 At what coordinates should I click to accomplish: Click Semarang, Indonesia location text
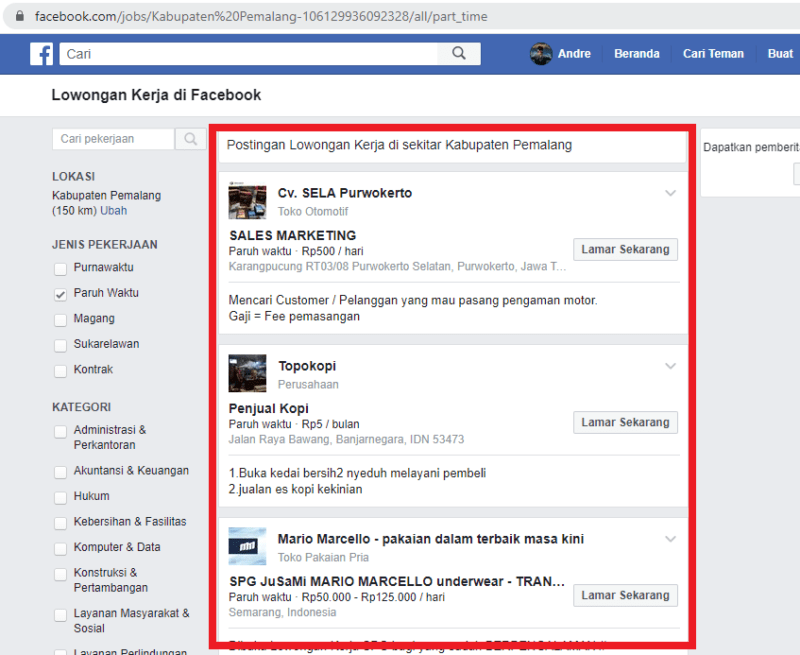[282, 612]
